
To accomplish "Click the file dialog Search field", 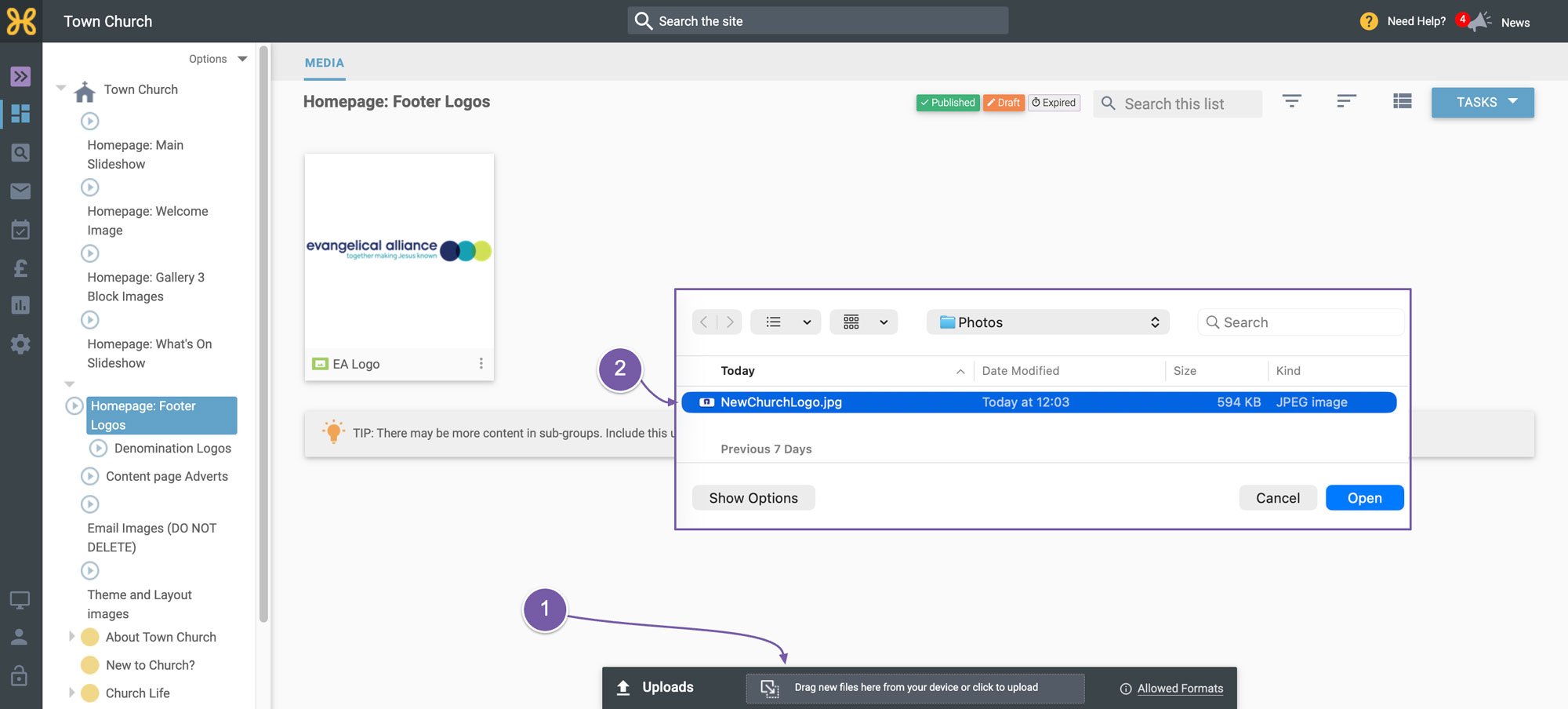I will coord(1301,322).
